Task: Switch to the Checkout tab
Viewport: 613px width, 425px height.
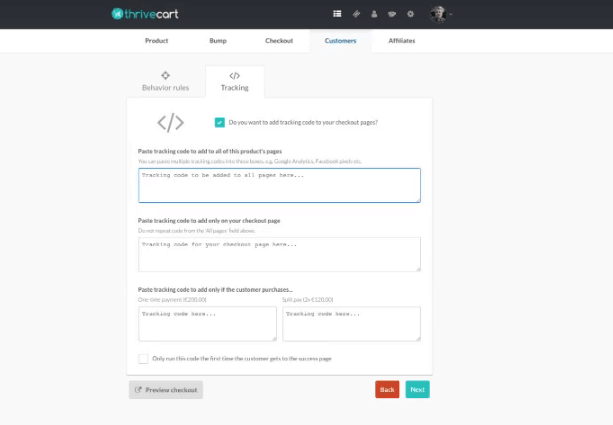Action: (x=279, y=41)
